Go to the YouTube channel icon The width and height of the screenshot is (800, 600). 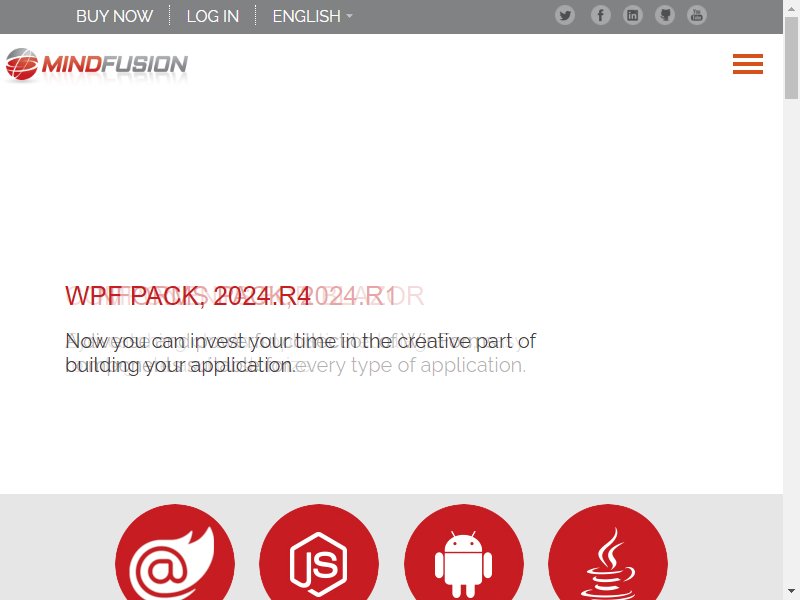point(696,16)
